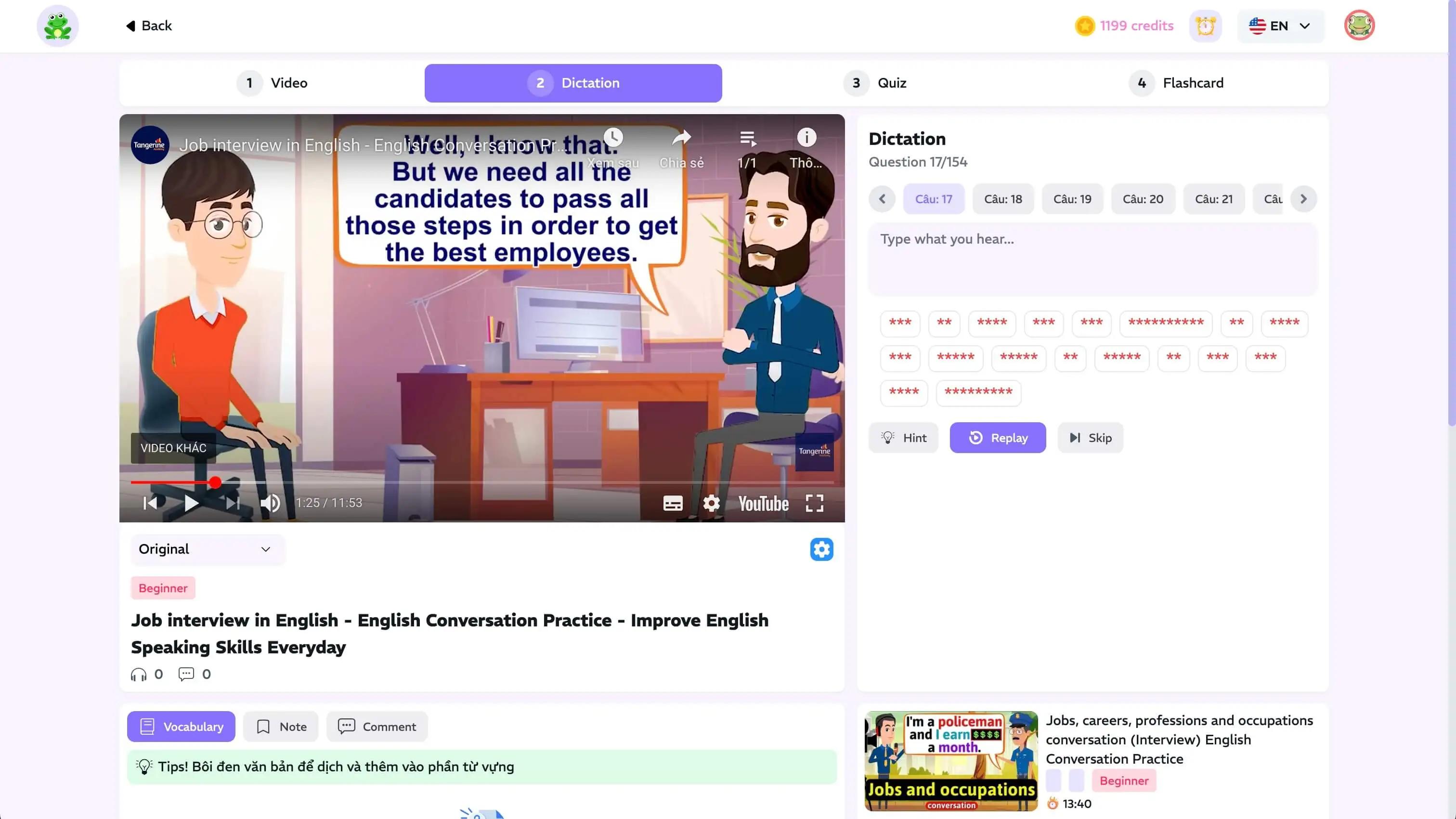
Task: Switch to the Quiz step tab
Action: [x=874, y=83]
